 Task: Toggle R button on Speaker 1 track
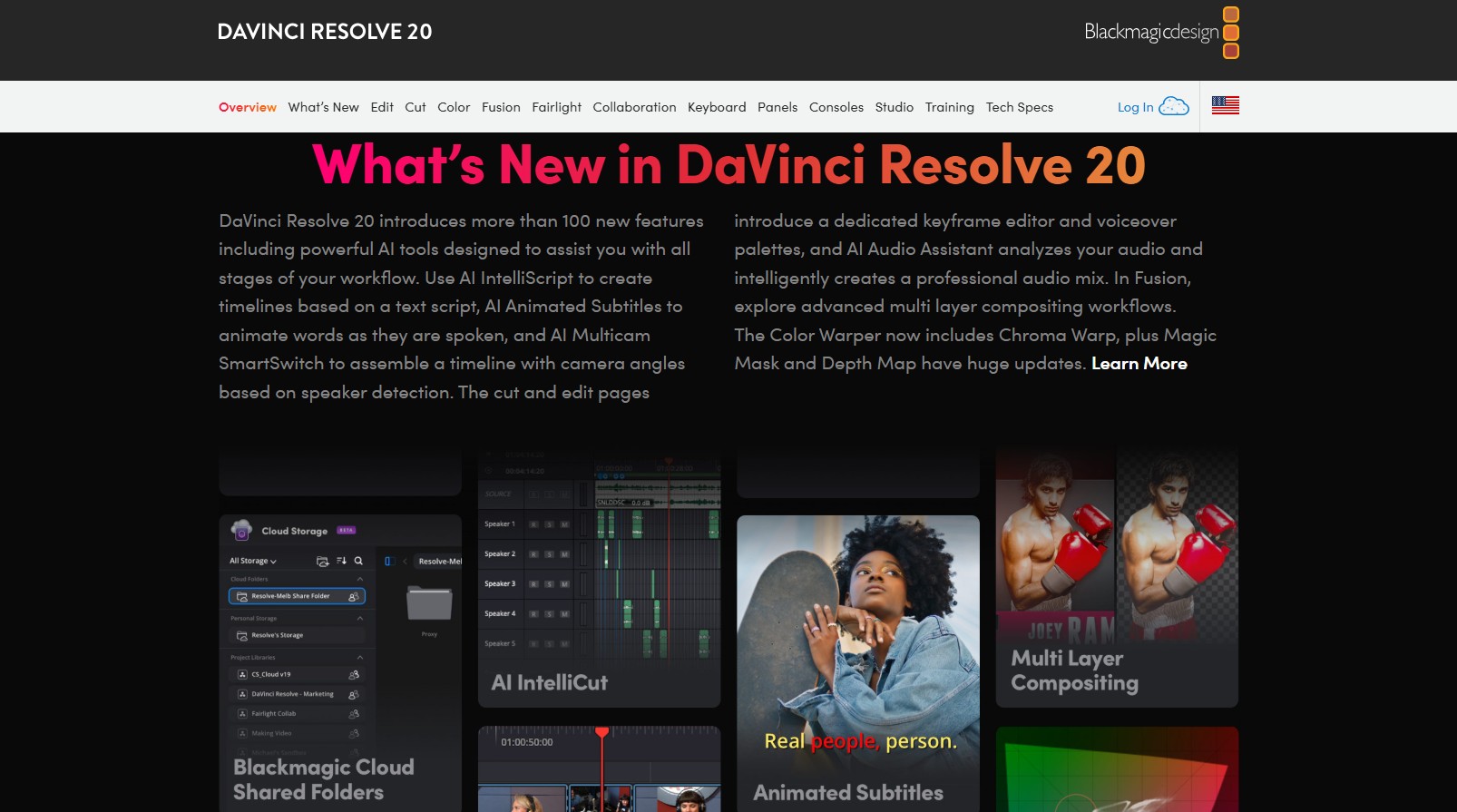(533, 524)
